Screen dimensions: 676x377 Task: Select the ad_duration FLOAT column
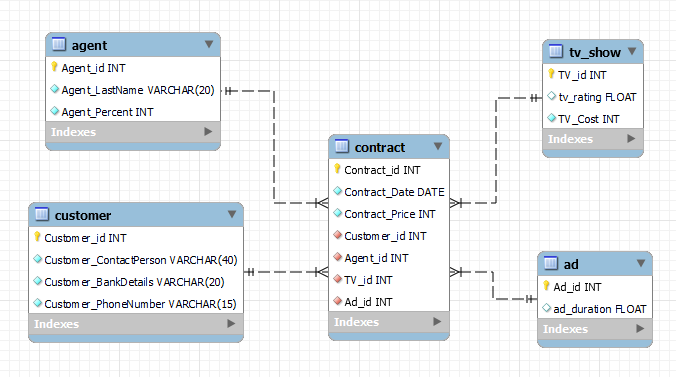coord(595,309)
